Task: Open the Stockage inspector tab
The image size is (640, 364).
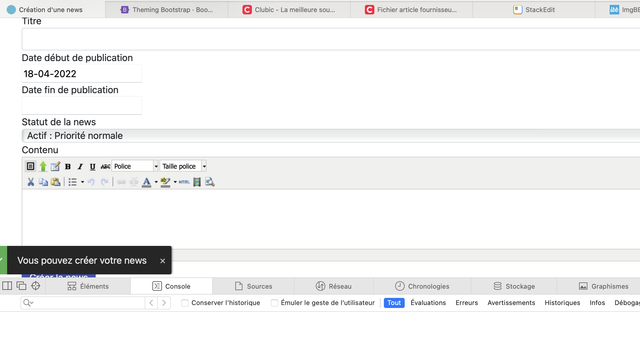Action: 514,286
